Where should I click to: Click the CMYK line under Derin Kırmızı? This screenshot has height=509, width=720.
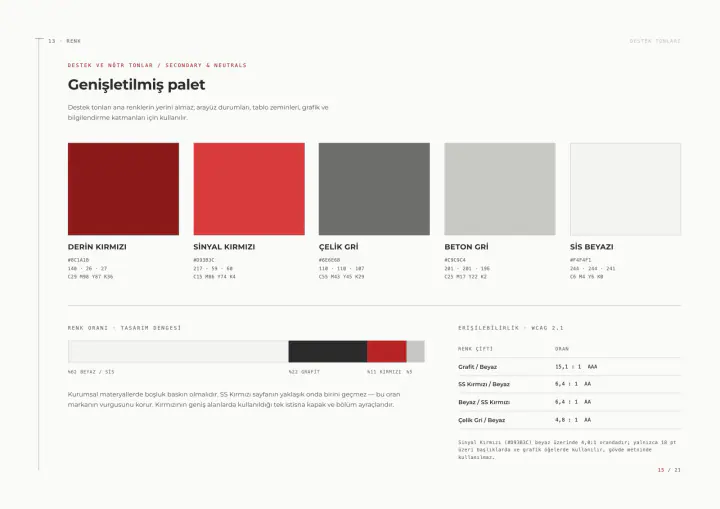(x=90, y=277)
